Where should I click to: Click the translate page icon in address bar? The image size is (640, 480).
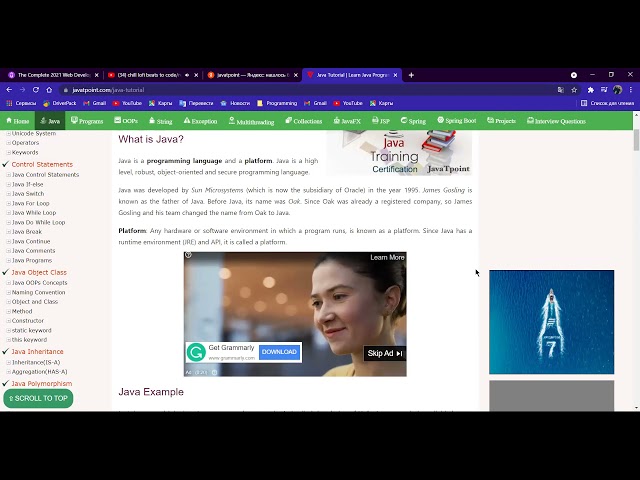[x=561, y=90]
